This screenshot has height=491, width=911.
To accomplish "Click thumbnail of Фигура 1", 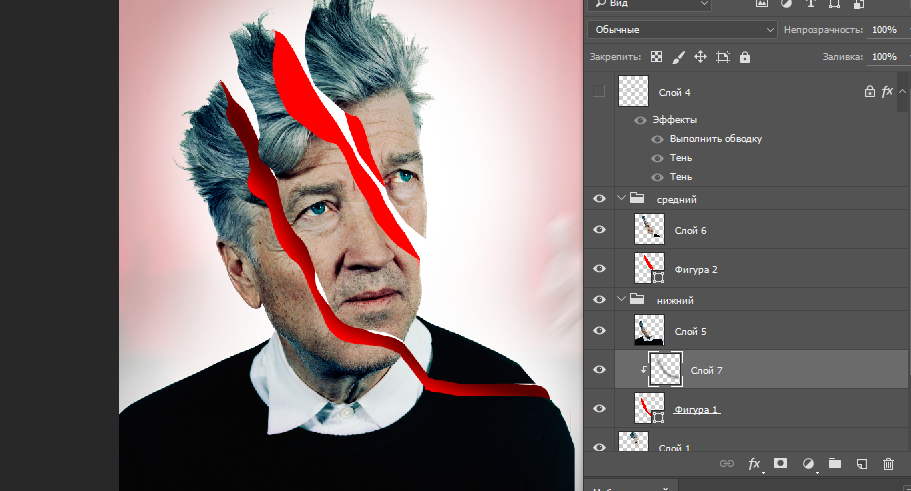I will point(649,408).
